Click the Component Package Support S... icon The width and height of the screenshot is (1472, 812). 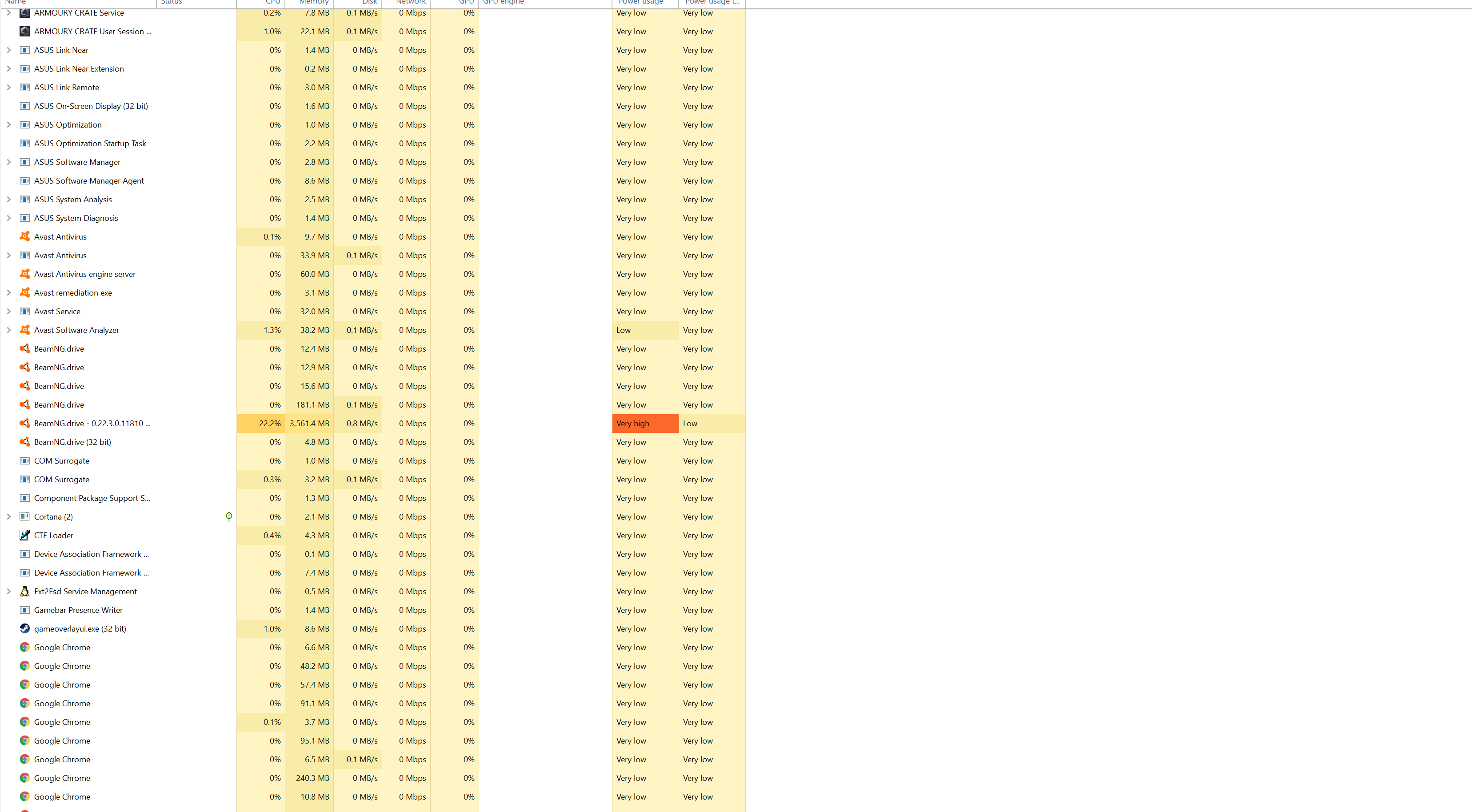click(24, 498)
